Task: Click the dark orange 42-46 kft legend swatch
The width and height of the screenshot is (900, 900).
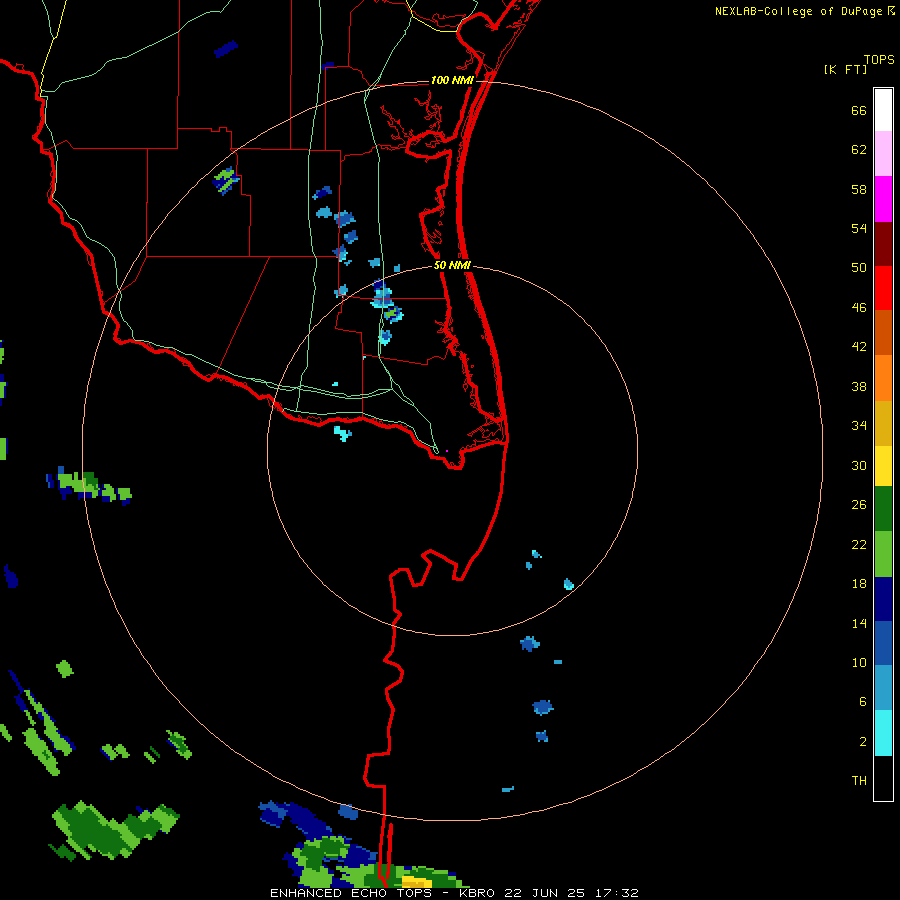Action: (x=883, y=332)
